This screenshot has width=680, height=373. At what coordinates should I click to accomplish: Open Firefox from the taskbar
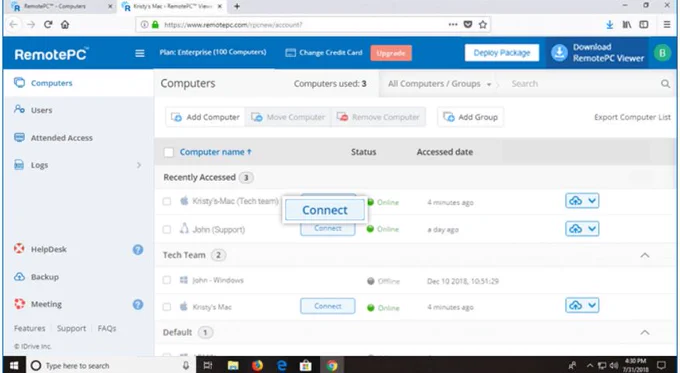pos(257,366)
